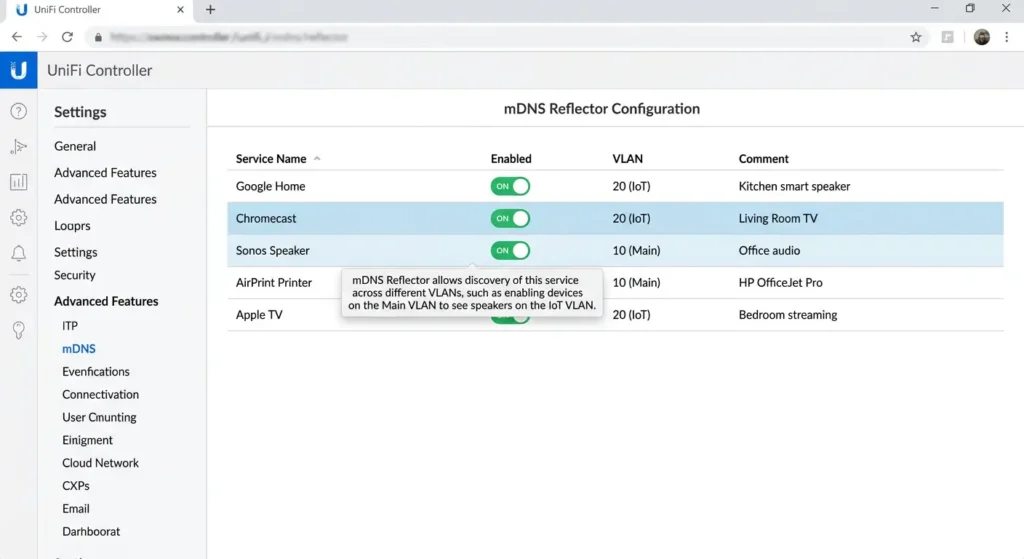1024x559 pixels.
Task: Open Security in the settings menu
Action: (74, 275)
